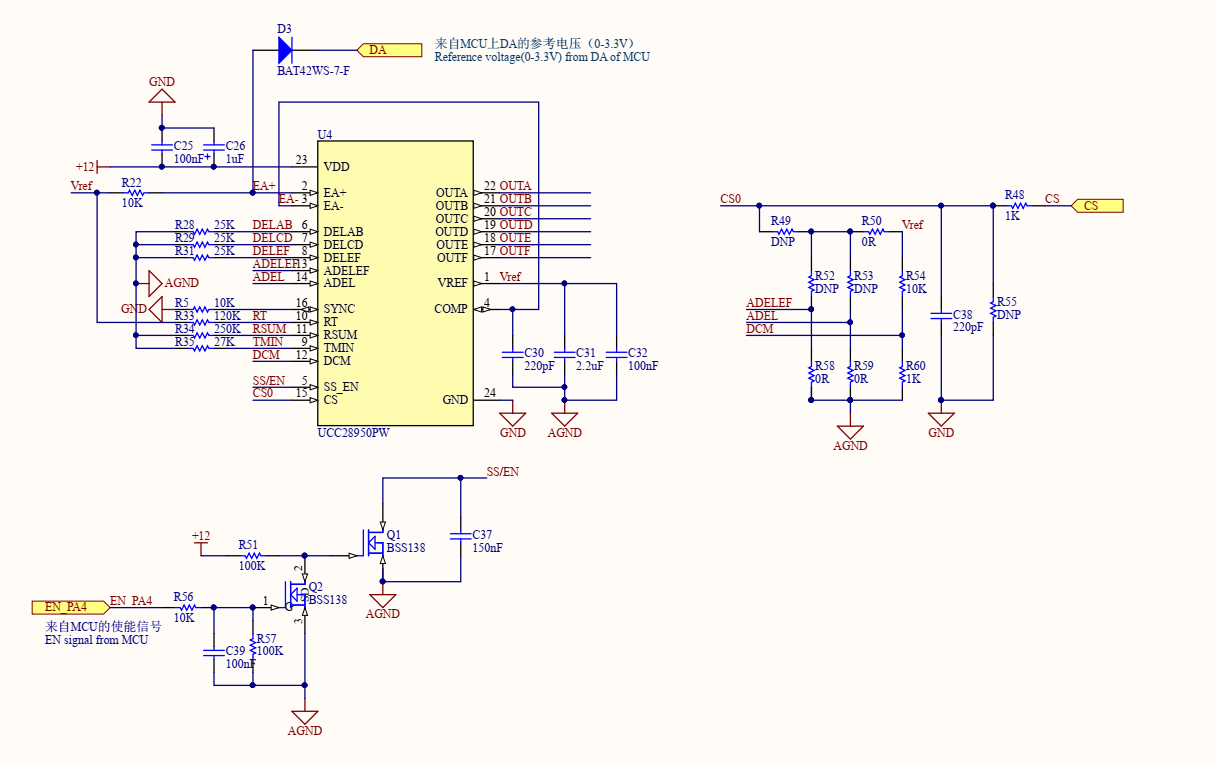
Task: Click resistor R51 symbol
Action: tap(252, 555)
